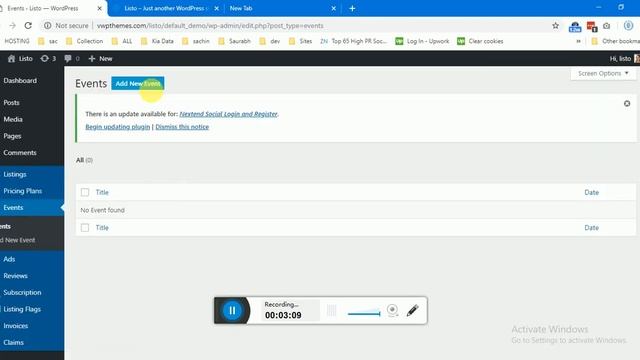Check select-all box in table header
640x360 pixels.
click(85, 192)
